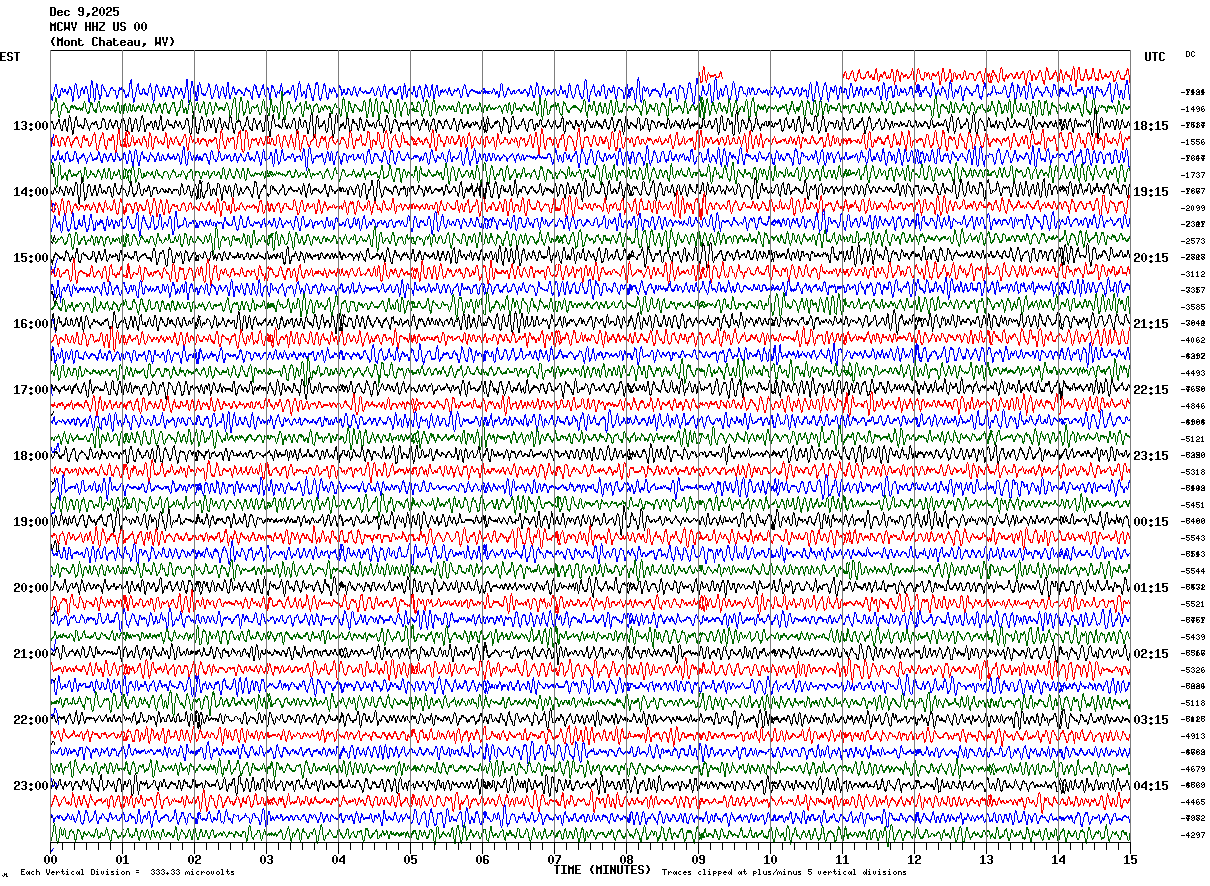Select the DC offset value -4846
Screen dimensions: 1210x886
pyautogui.click(x=1194, y=406)
